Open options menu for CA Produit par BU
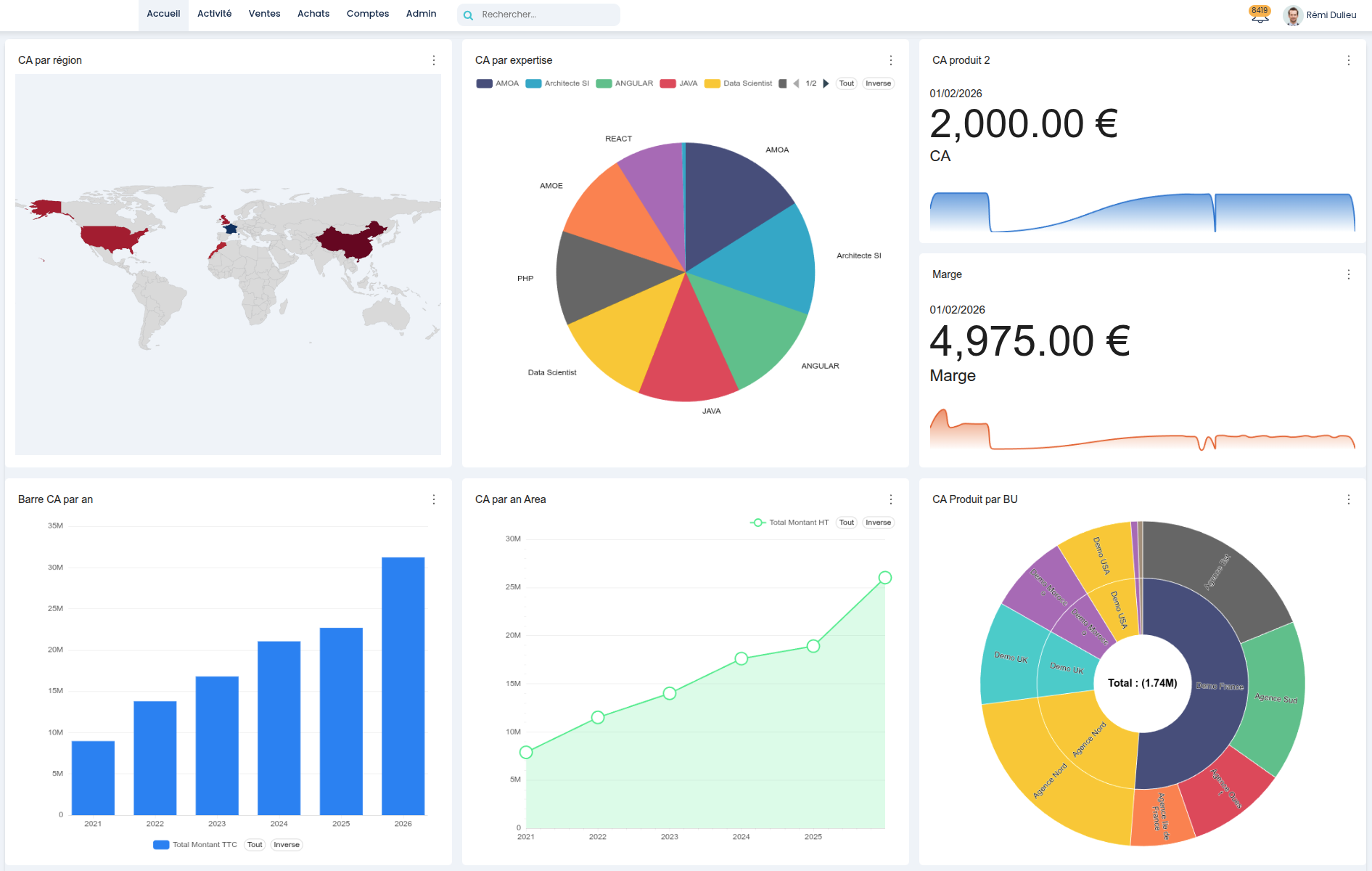The image size is (1372, 871). 1348,500
